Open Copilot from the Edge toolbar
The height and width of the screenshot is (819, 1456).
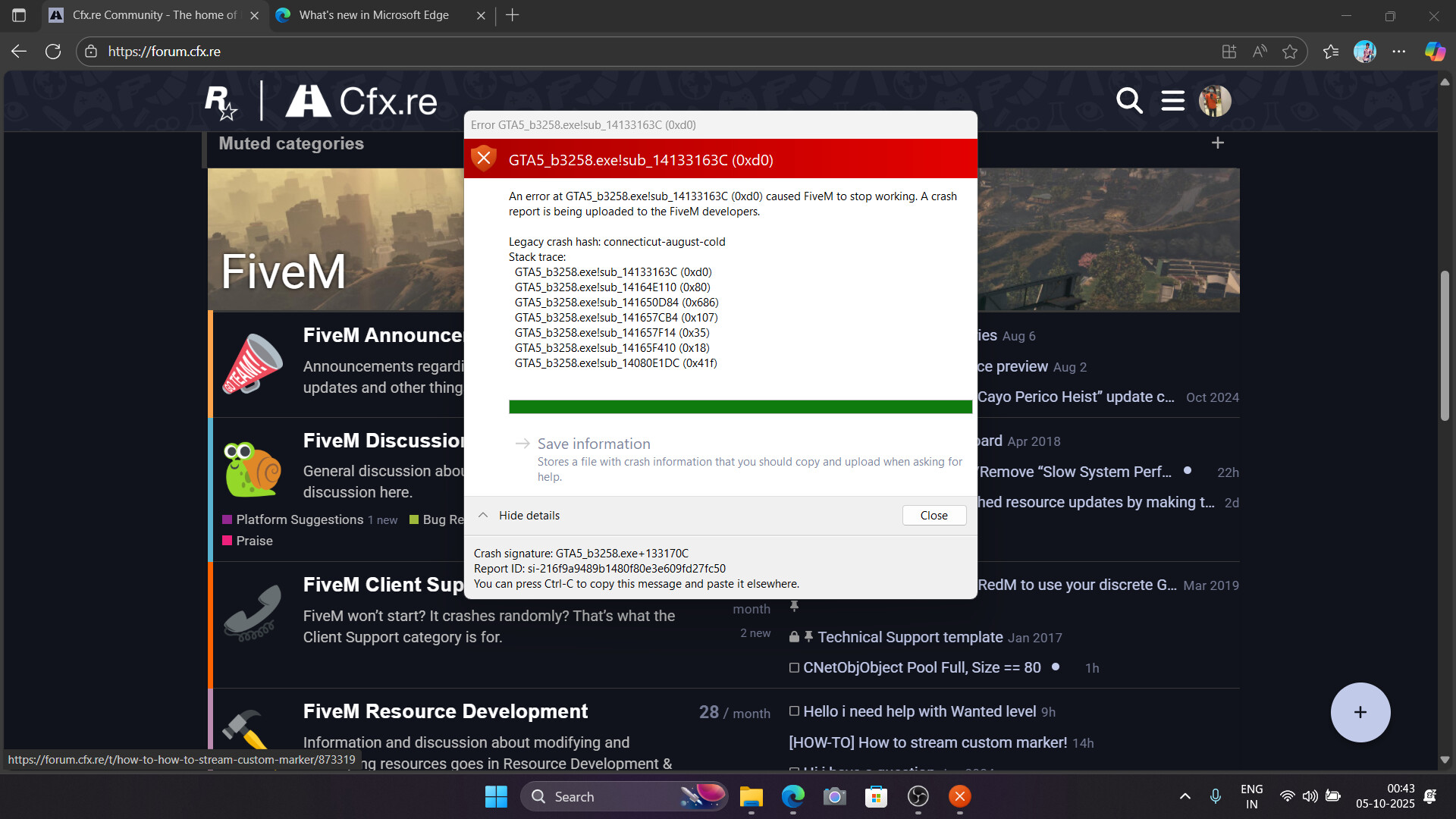(x=1435, y=51)
